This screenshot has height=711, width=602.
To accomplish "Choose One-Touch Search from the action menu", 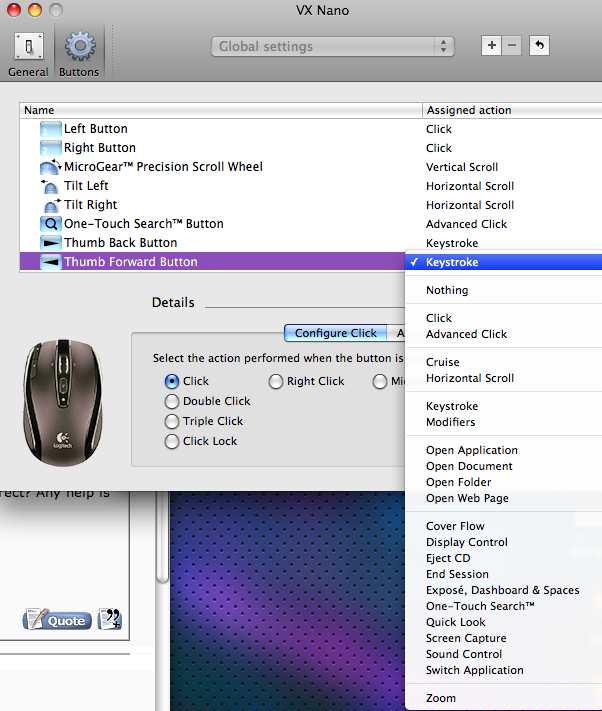I will click(x=504, y=606).
